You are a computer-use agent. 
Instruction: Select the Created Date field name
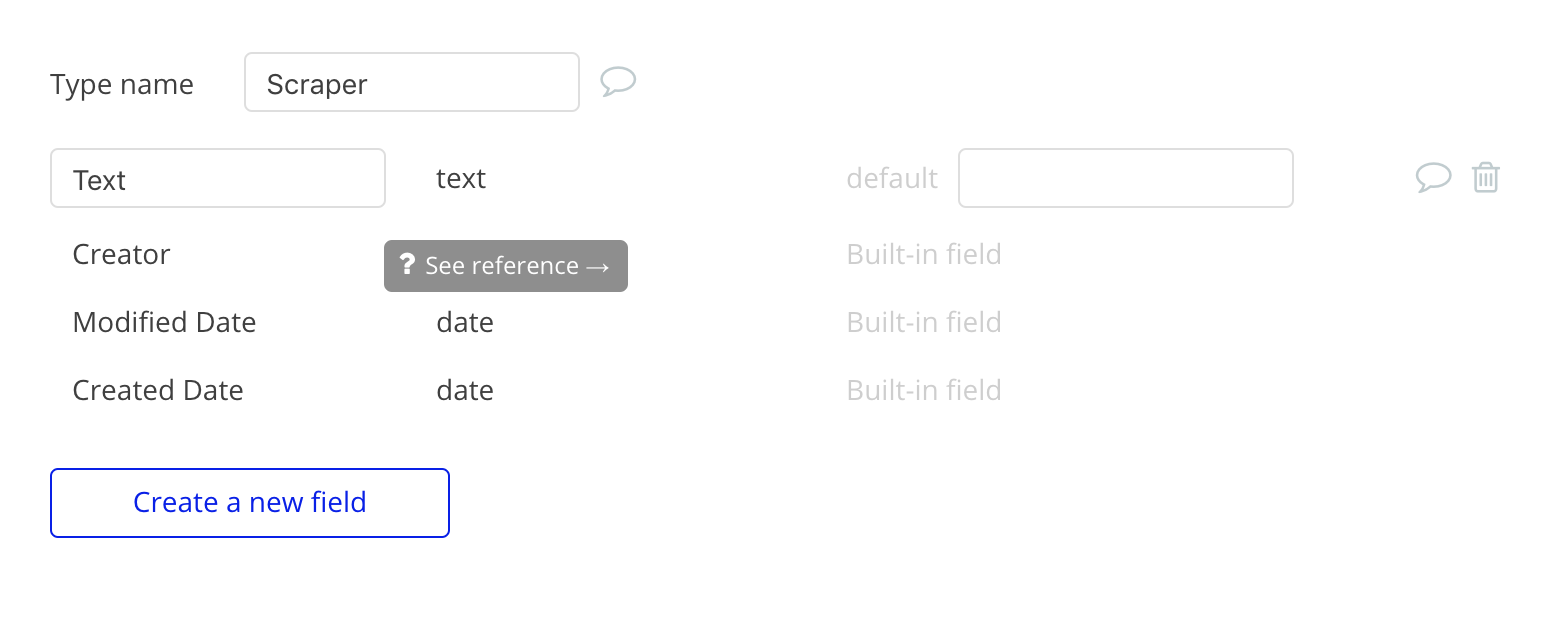(158, 390)
